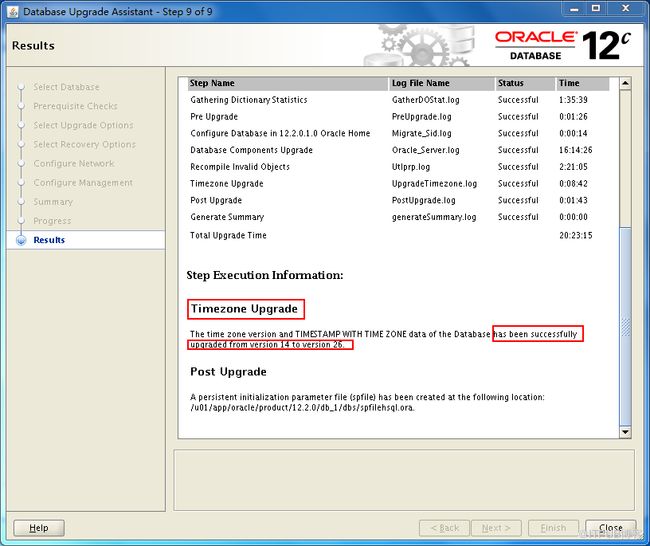Click the GatherDOStat.log file name

pos(426,100)
